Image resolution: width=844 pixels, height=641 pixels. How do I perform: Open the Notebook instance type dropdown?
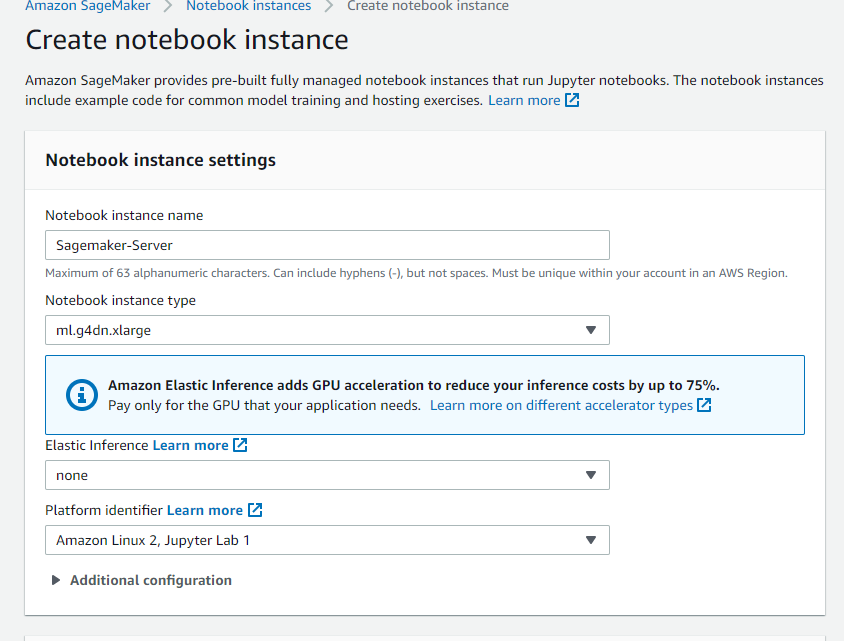(327, 330)
